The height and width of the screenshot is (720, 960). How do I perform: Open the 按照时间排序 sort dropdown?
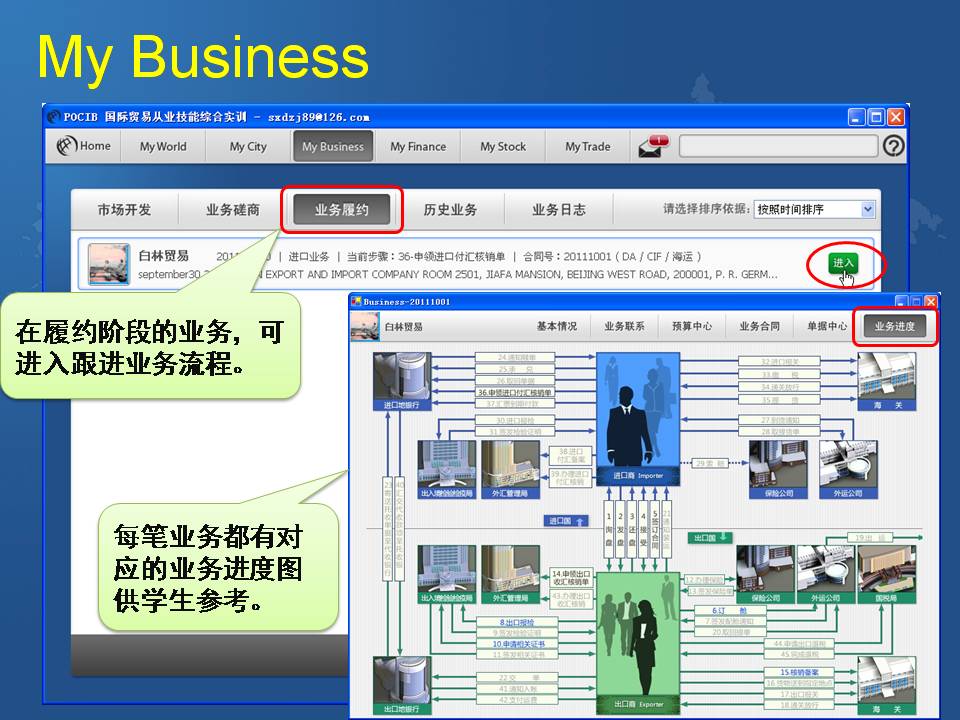point(814,209)
